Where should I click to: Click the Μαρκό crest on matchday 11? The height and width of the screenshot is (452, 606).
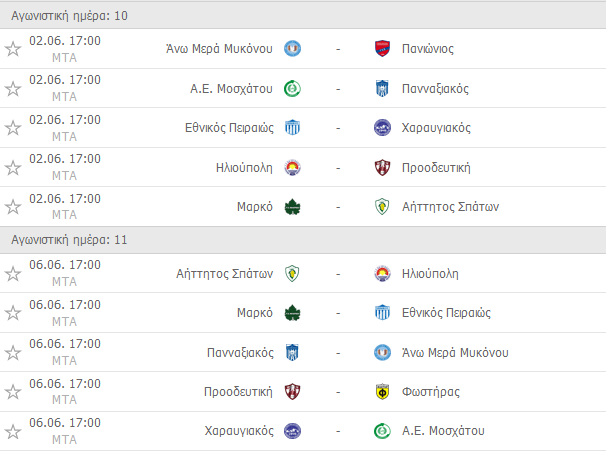coord(293,312)
